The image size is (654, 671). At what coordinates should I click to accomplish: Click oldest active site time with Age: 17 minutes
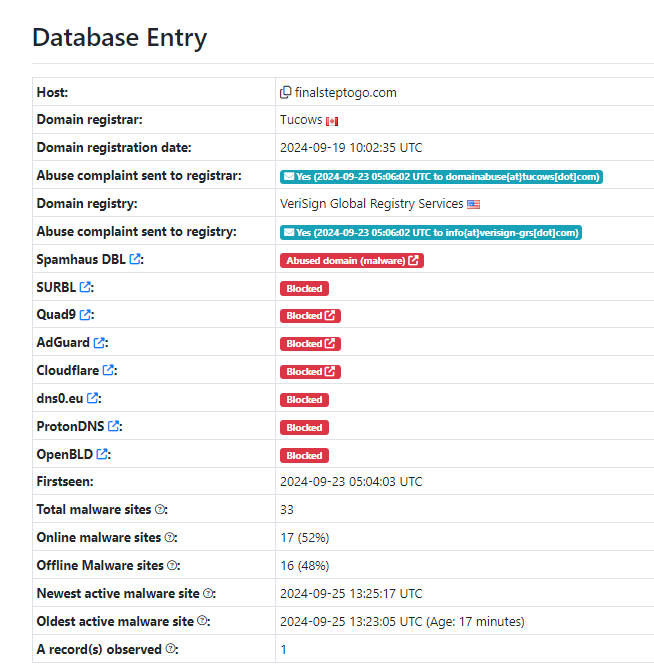402,621
